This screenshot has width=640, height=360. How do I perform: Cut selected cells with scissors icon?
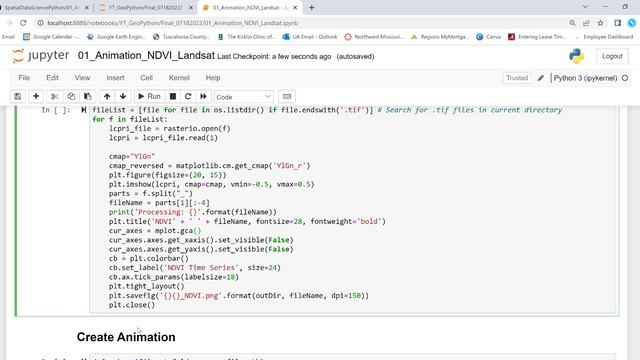point(54,96)
